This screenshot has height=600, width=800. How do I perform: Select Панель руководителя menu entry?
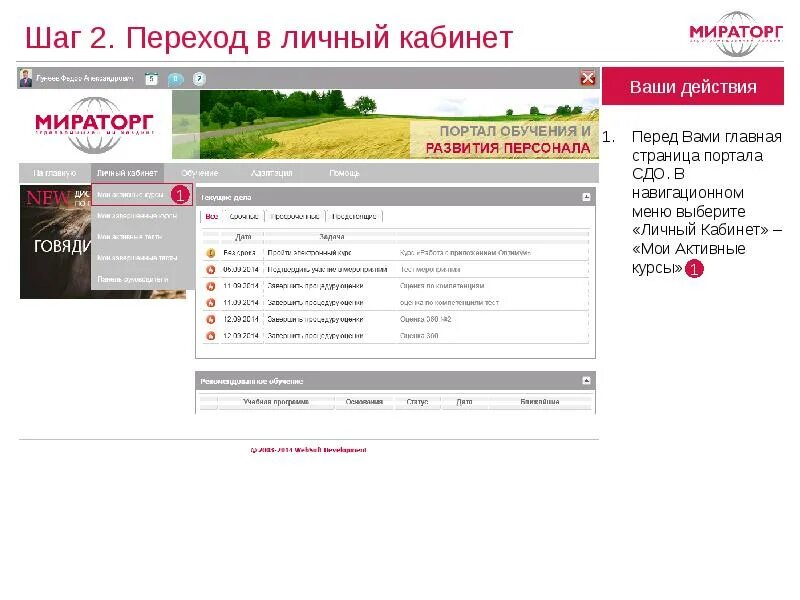(133, 279)
